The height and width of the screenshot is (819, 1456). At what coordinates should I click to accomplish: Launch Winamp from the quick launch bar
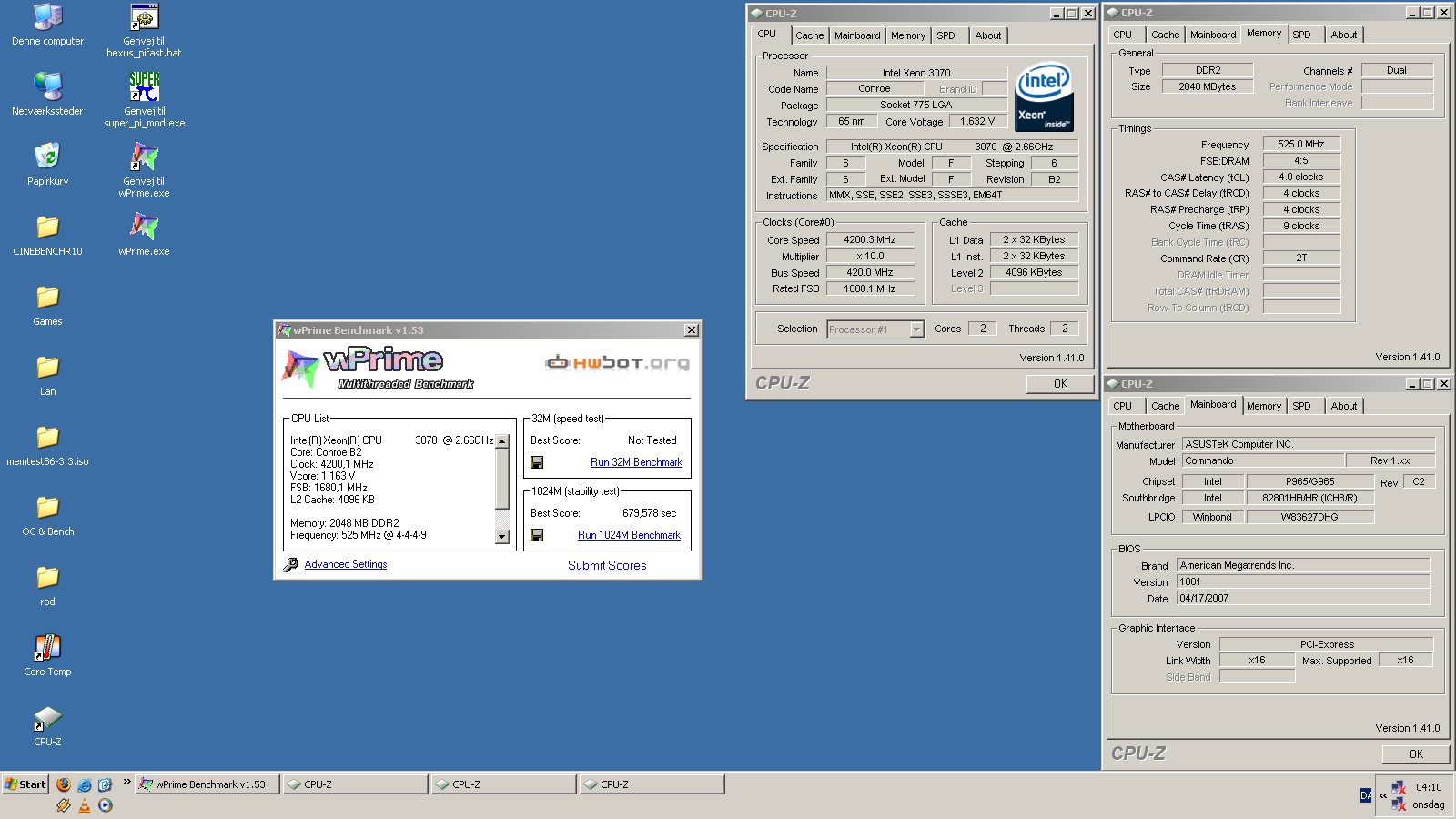click(x=64, y=805)
